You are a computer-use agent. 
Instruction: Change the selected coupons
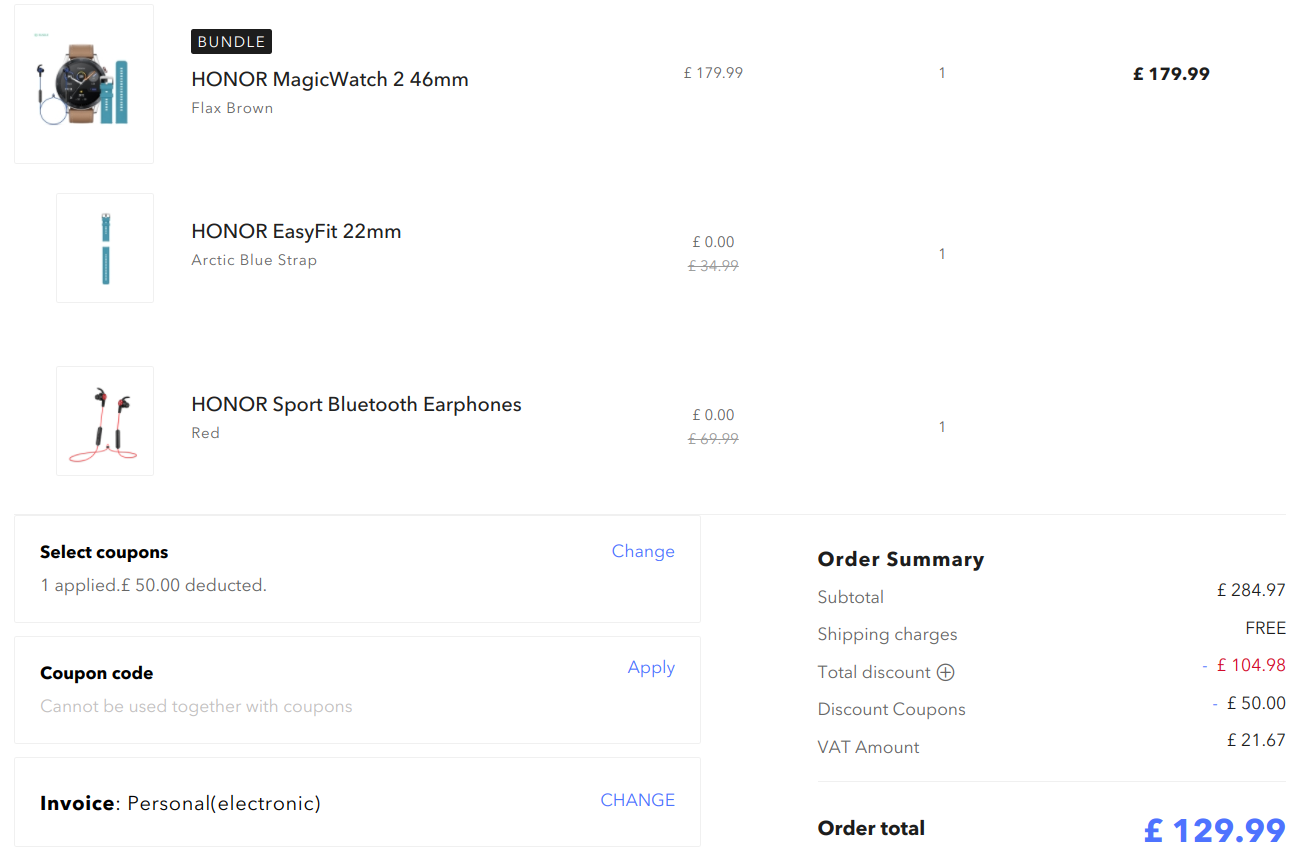[643, 551]
